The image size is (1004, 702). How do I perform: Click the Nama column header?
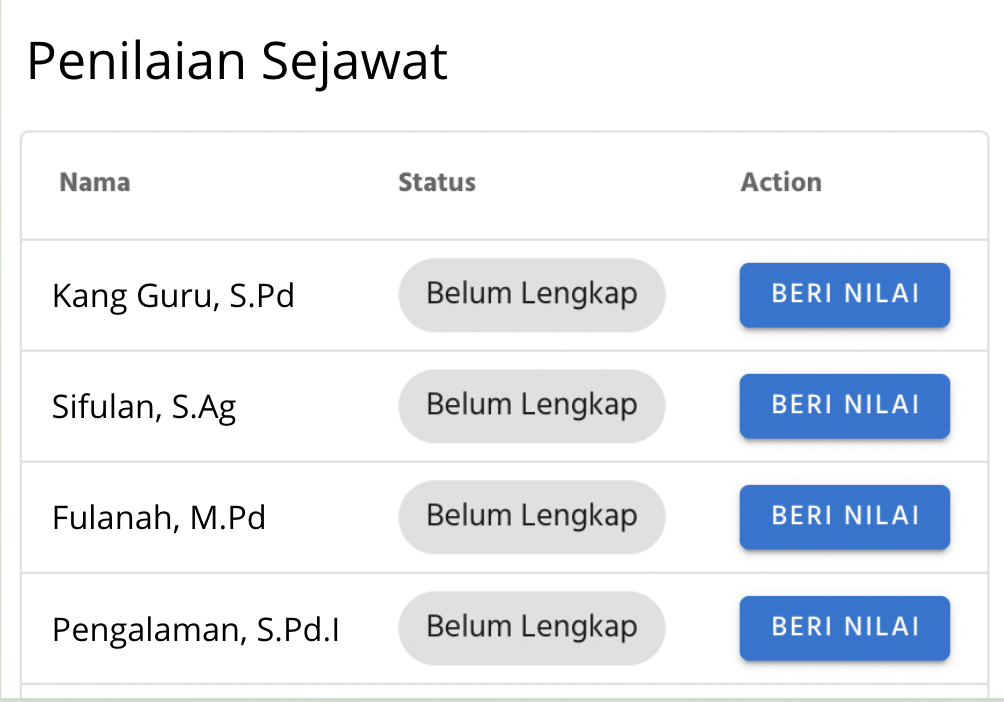[x=95, y=183]
